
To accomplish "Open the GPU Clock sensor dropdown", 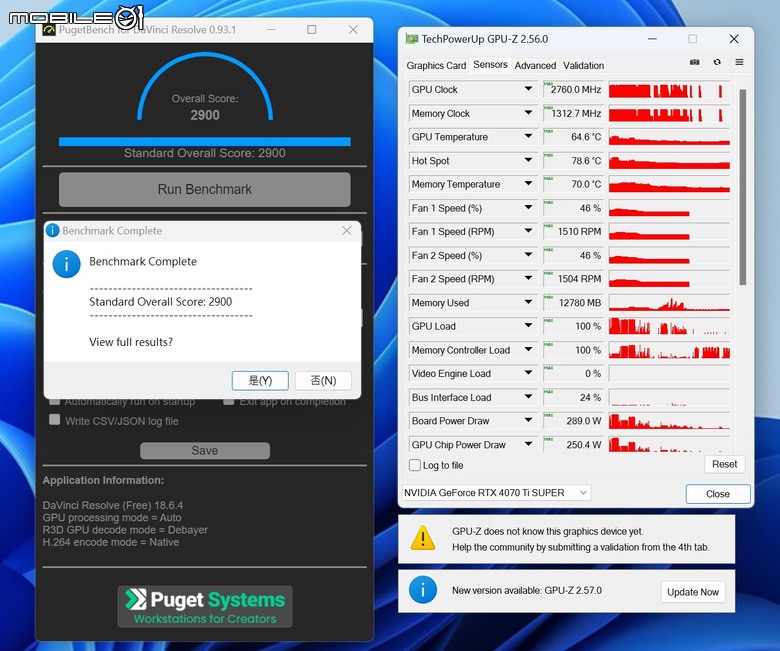I will (x=528, y=89).
